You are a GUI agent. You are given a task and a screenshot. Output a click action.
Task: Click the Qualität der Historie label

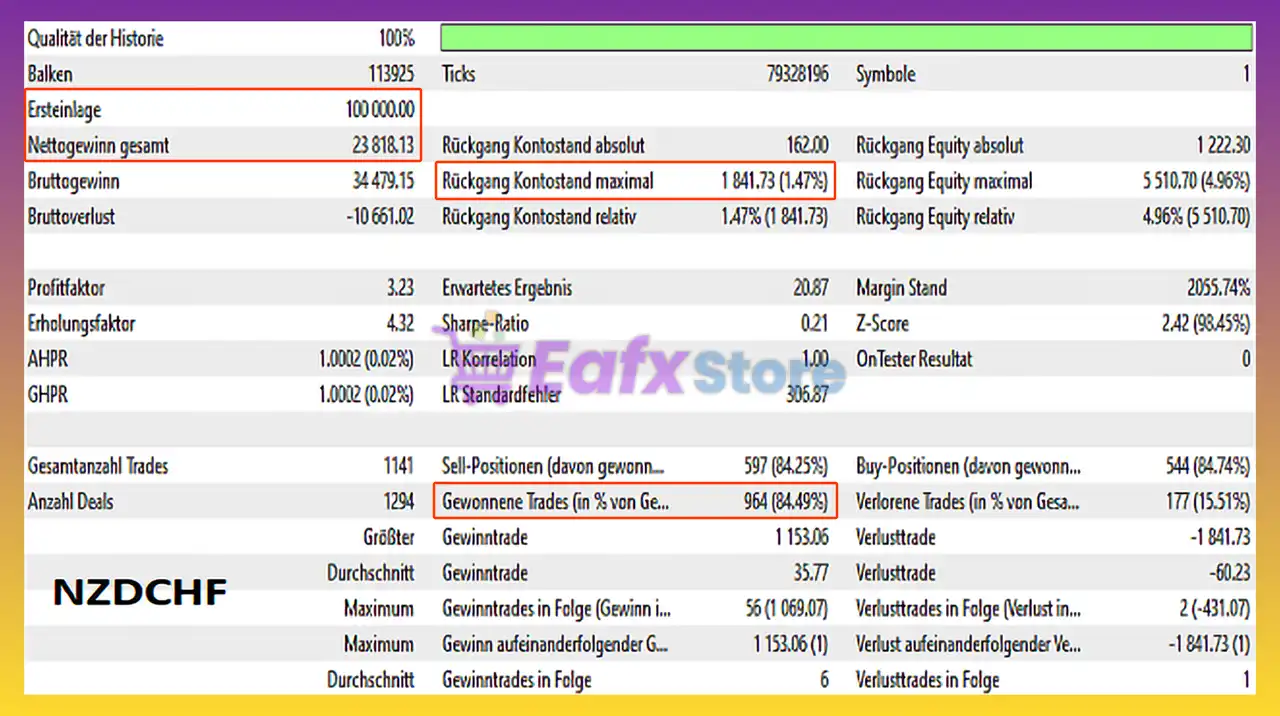[96, 39]
